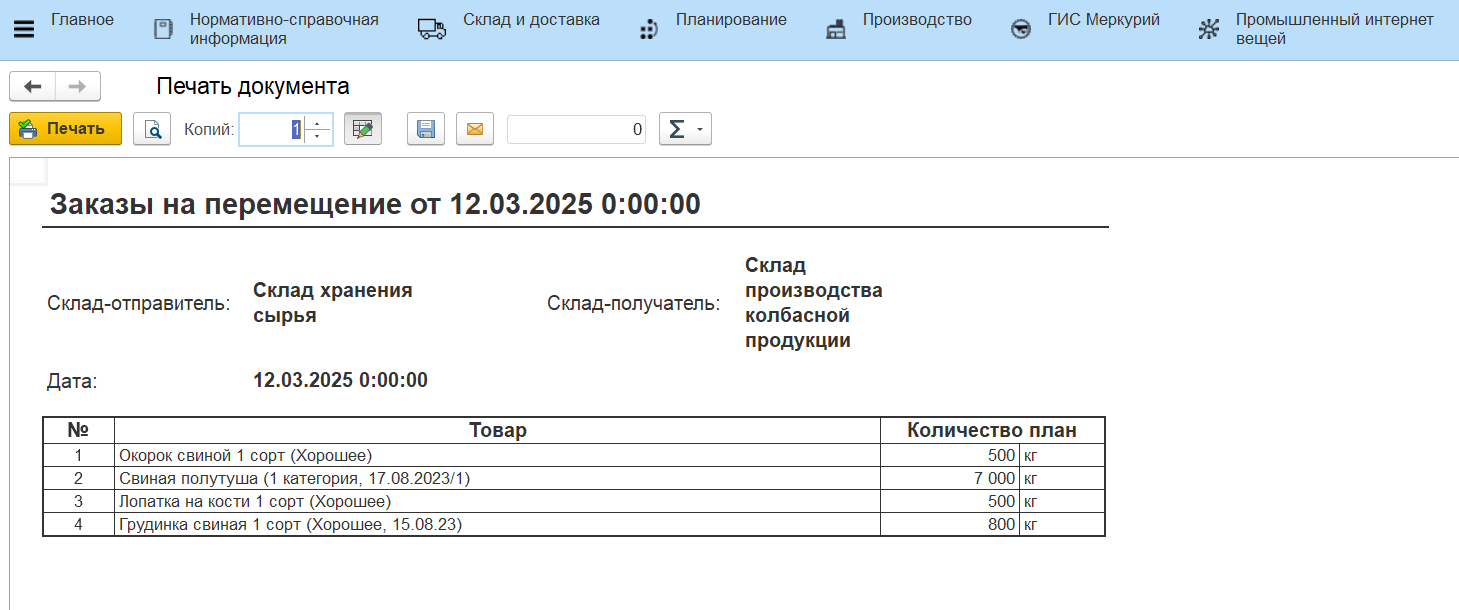Screen dimensions: 1459x610
Task: Increase number of copies with up arrow
Action: click(x=318, y=123)
